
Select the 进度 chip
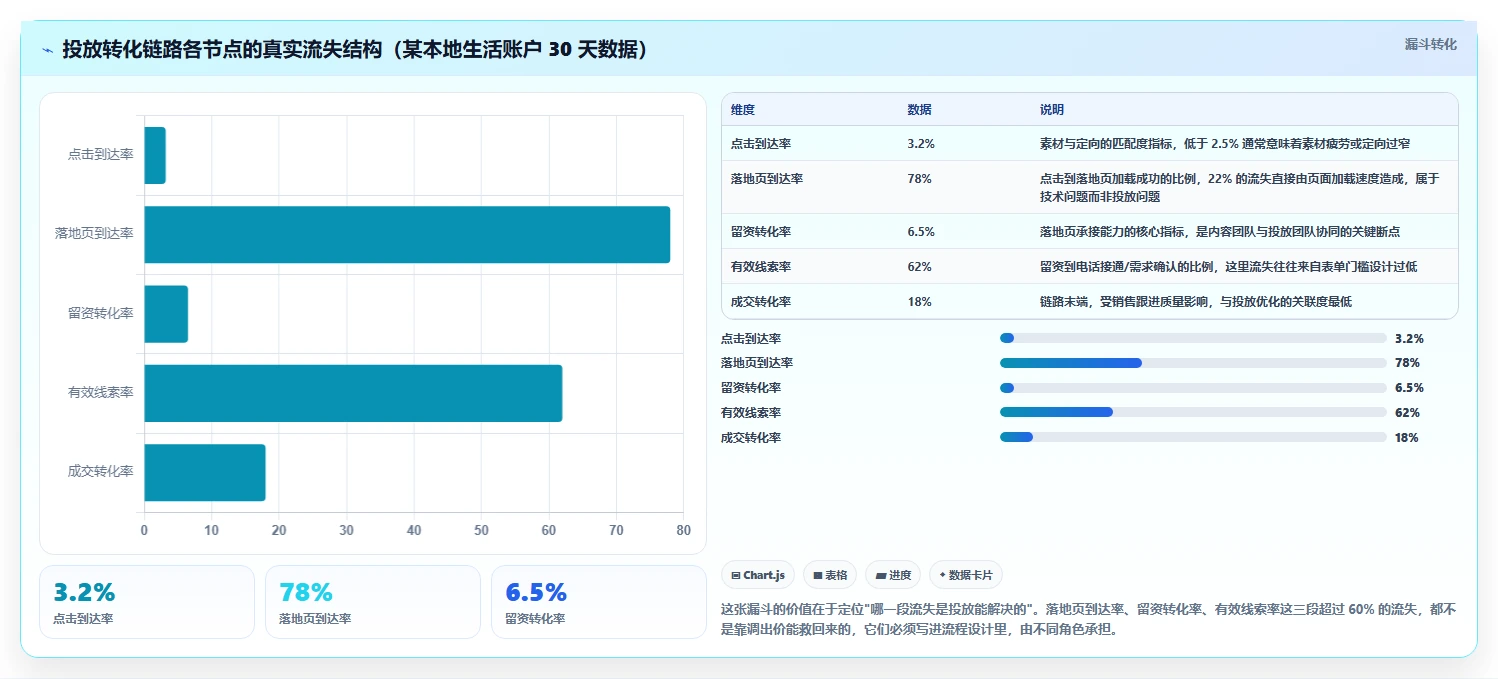coord(893,575)
